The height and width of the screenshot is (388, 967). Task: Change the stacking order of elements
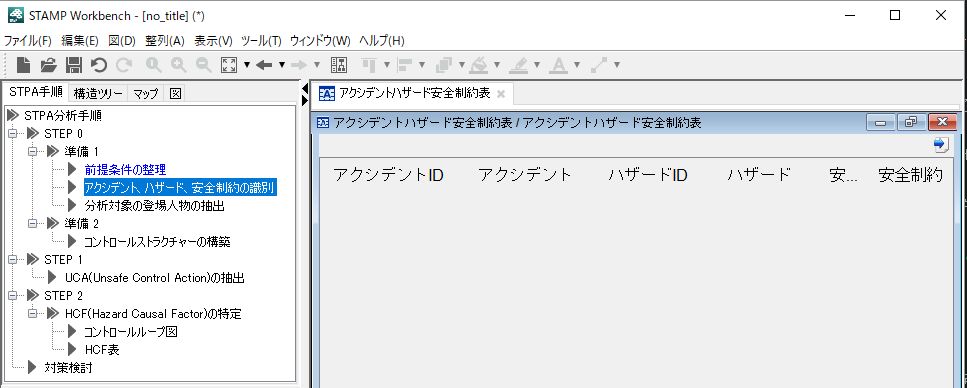(443, 65)
